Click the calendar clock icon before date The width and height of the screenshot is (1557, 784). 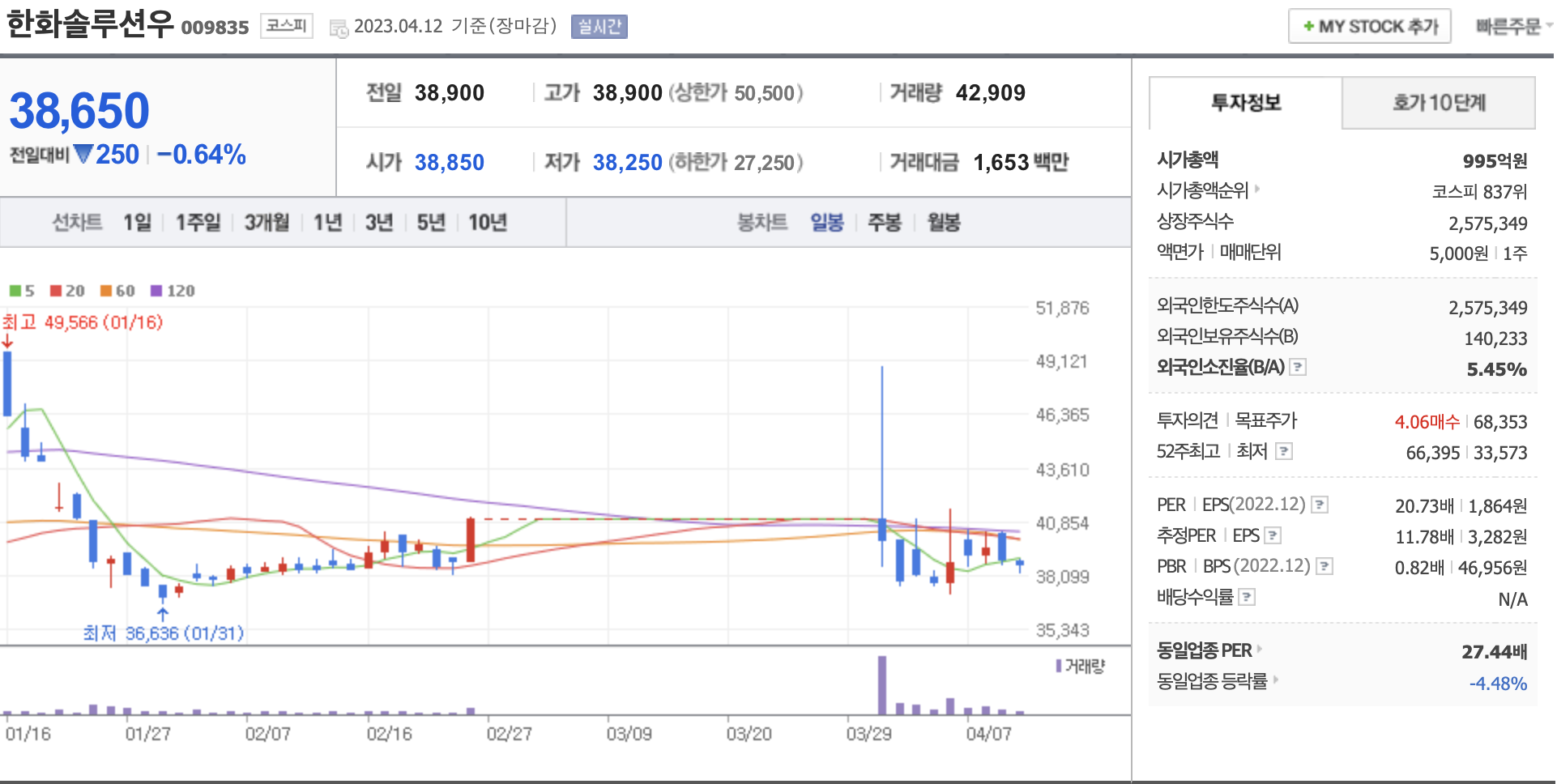[339, 28]
